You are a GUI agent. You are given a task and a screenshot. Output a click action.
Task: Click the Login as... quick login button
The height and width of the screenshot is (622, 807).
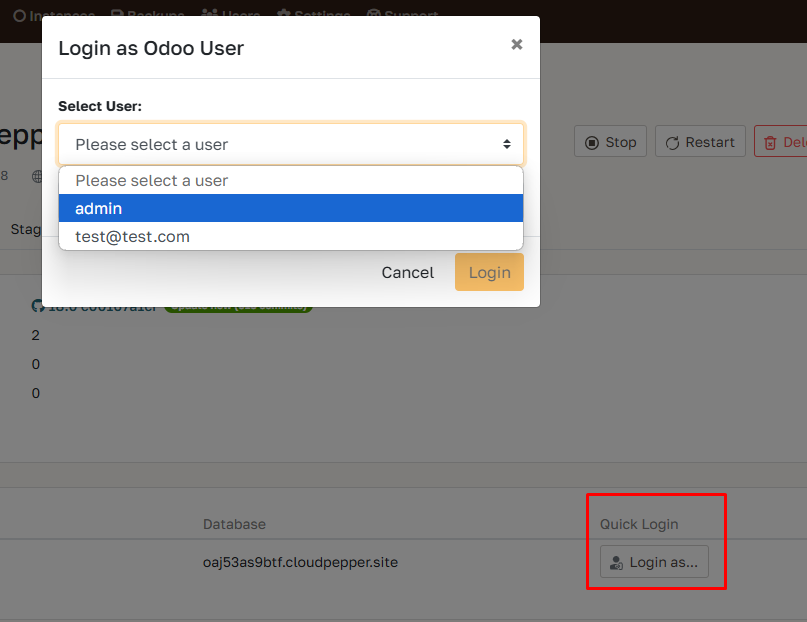click(x=655, y=562)
